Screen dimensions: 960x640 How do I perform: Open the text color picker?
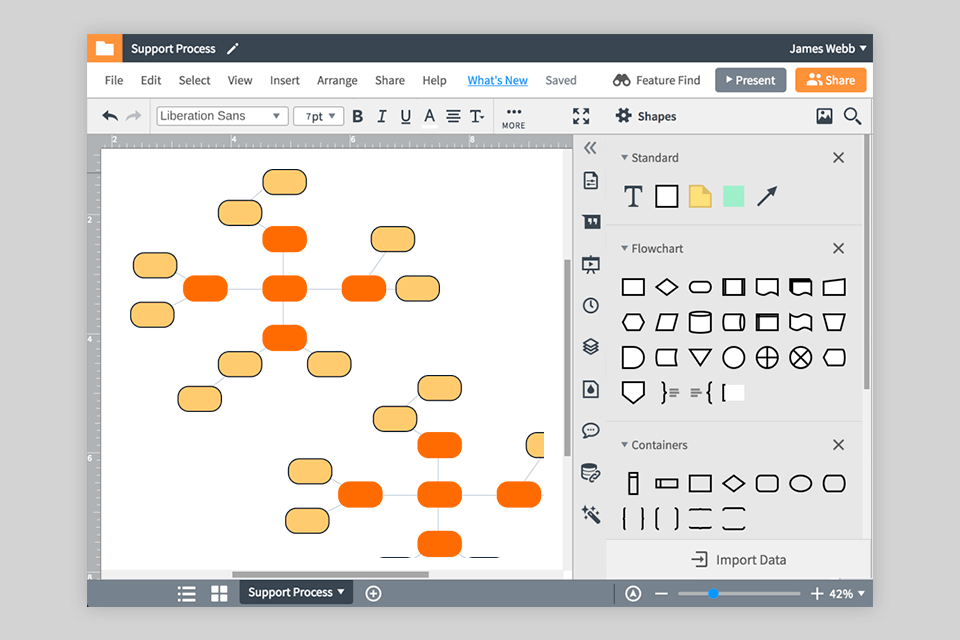[x=430, y=116]
